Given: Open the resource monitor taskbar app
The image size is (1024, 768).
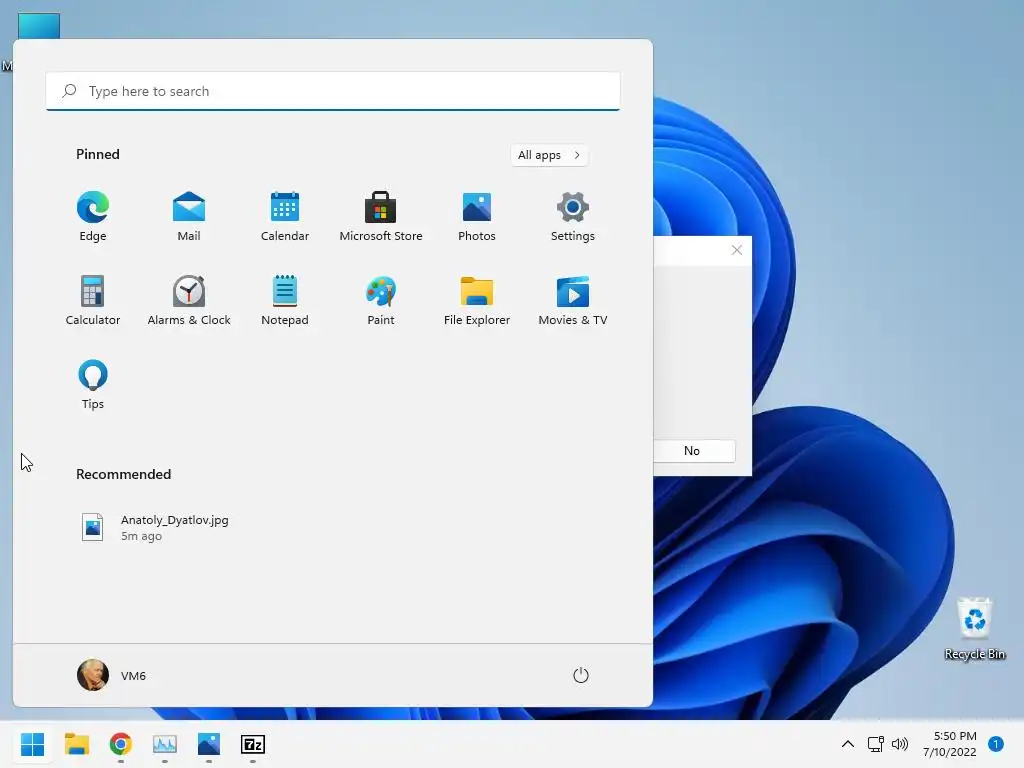Looking at the screenshot, I should click(x=165, y=744).
